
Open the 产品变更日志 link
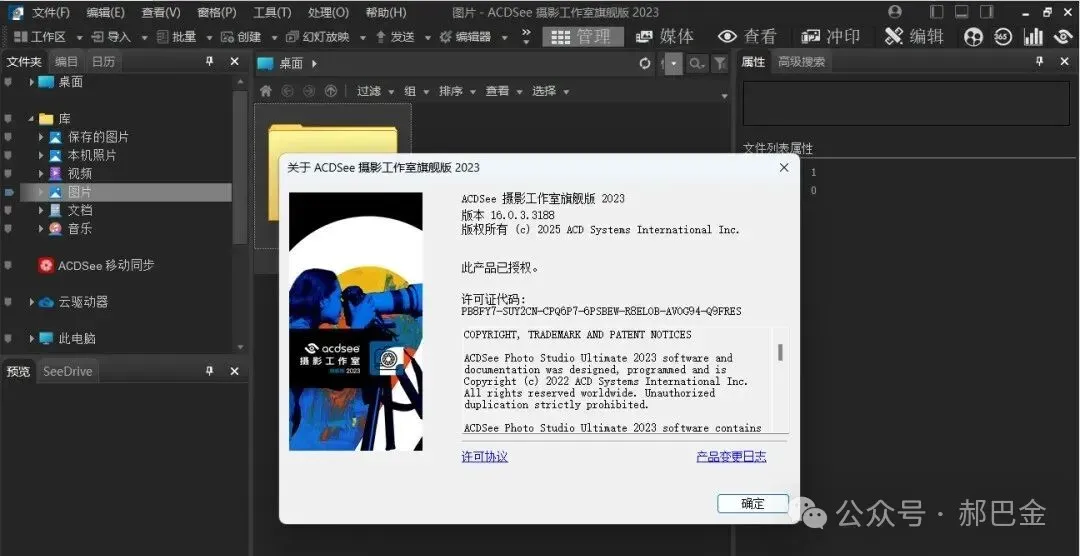[731, 456]
